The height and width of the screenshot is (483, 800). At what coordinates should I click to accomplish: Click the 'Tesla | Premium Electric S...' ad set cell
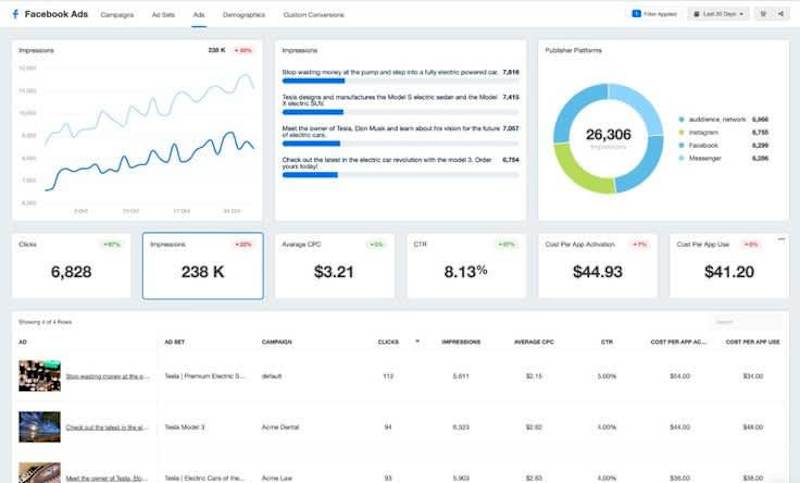[x=205, y=376]
